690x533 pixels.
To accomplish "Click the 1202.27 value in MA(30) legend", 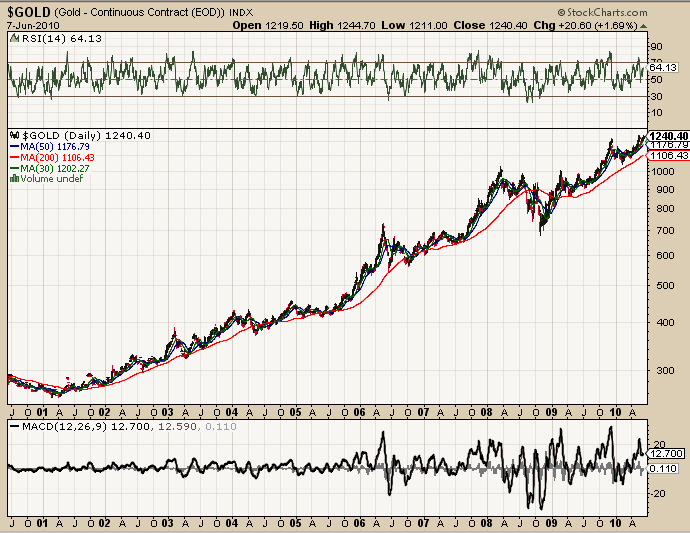I will (73, 168).
